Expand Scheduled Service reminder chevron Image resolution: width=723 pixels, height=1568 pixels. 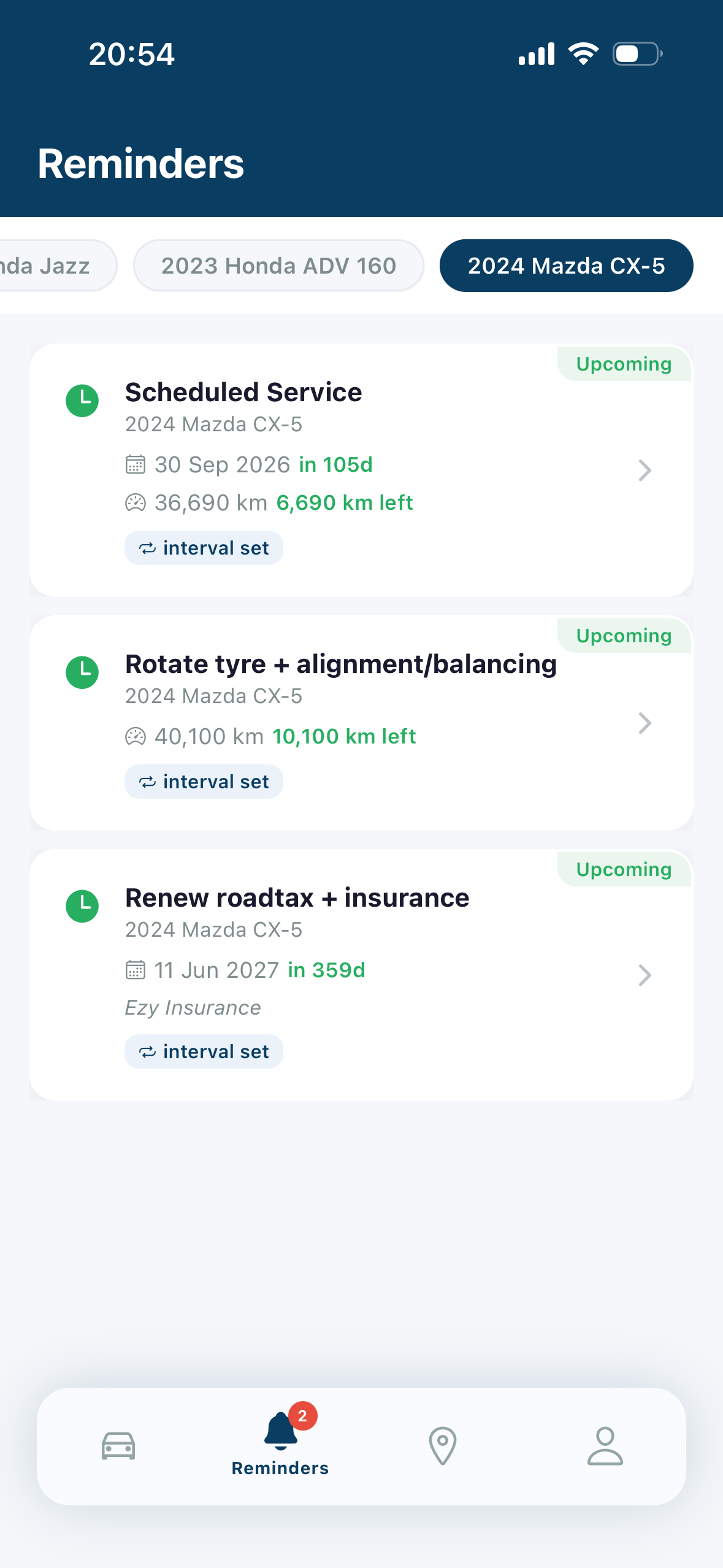pos(645,471)
